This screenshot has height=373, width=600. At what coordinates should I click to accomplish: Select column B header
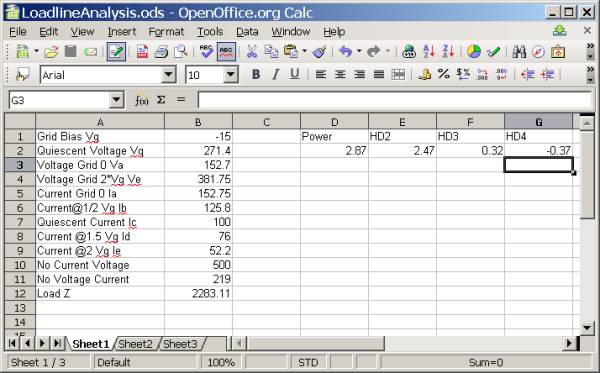(198, 122)
